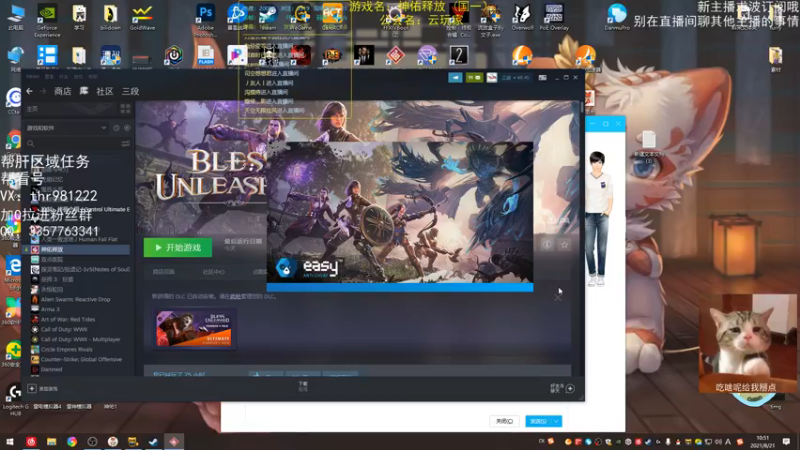Toggle the ready-to-play filter icon
The height and width of the screenshot is (450, 800).
click(127, 128)
